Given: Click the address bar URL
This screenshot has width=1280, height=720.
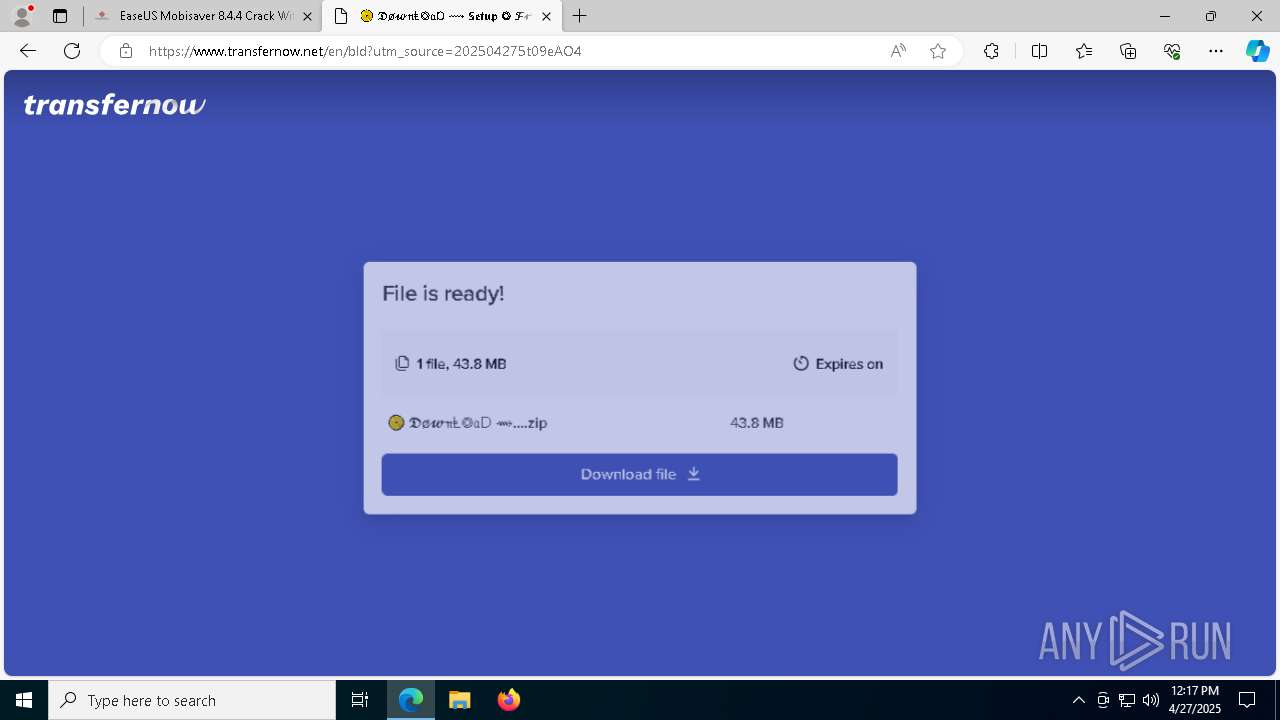Looking at the screenshot, I should (x=365, y=51).
